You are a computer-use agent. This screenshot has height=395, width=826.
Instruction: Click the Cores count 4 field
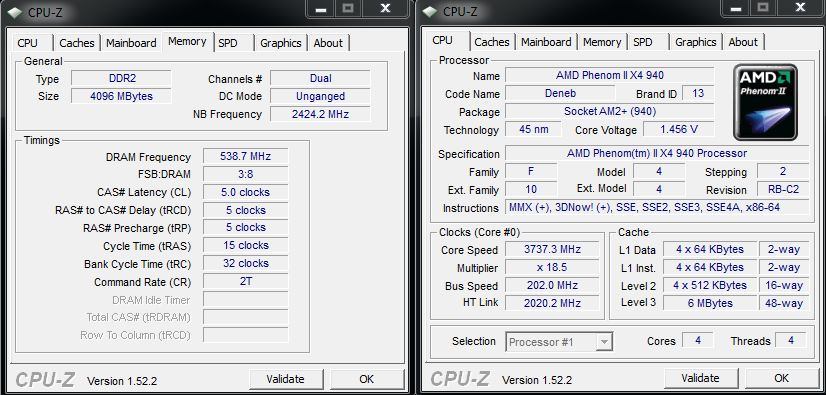(x=698, y=341)
